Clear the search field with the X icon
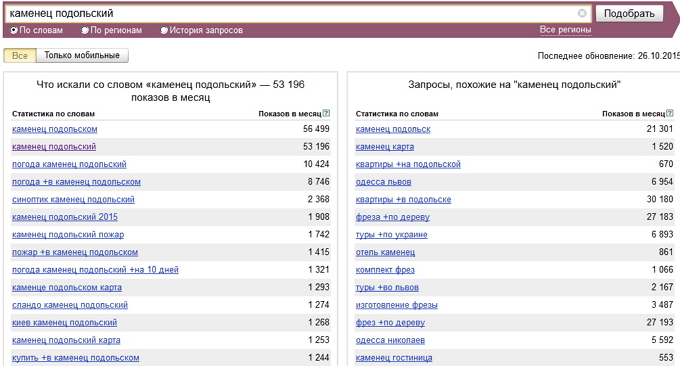This screenshot has height=366, width=680. pos(582,13)
